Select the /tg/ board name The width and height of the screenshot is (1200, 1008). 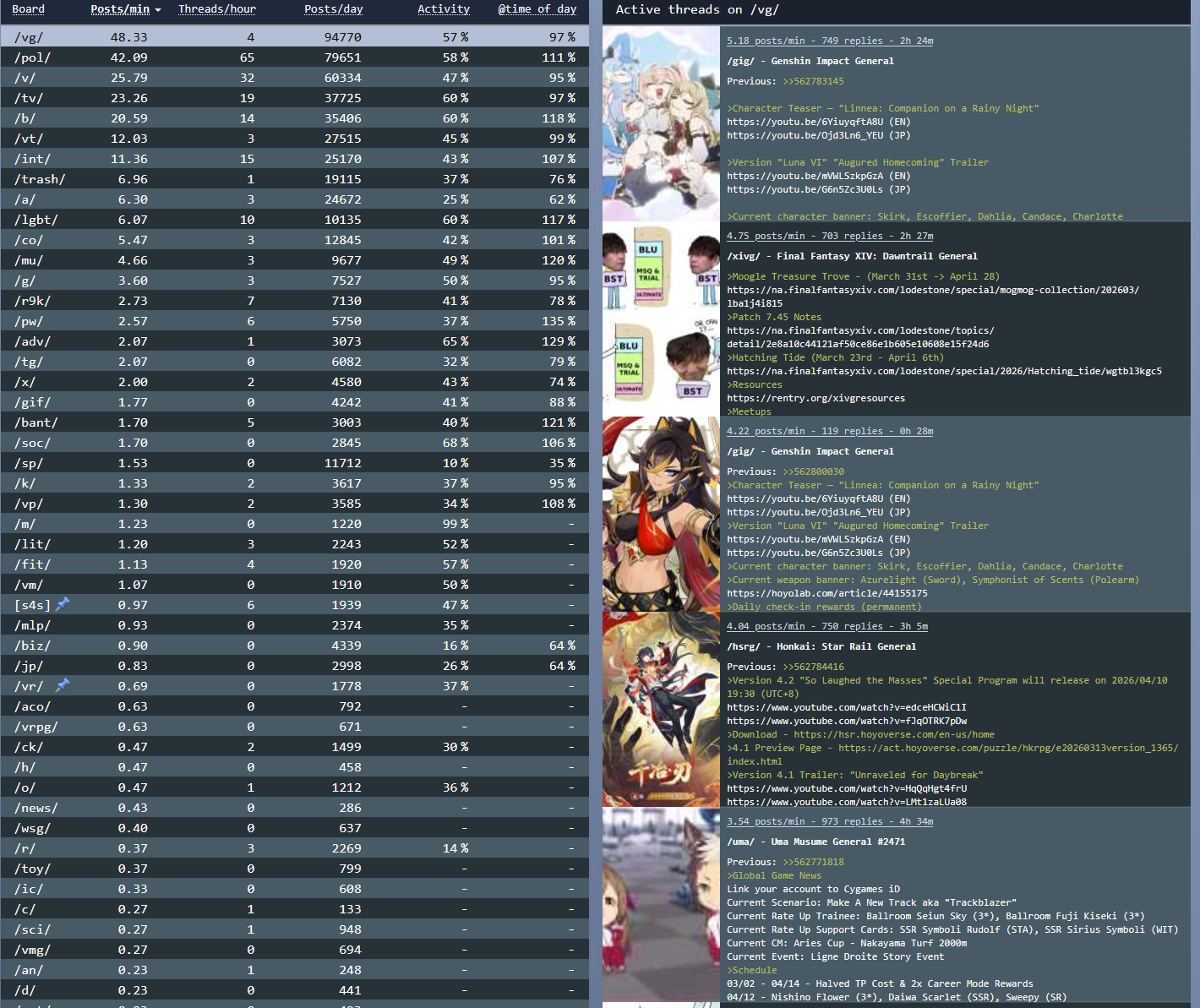29,362
